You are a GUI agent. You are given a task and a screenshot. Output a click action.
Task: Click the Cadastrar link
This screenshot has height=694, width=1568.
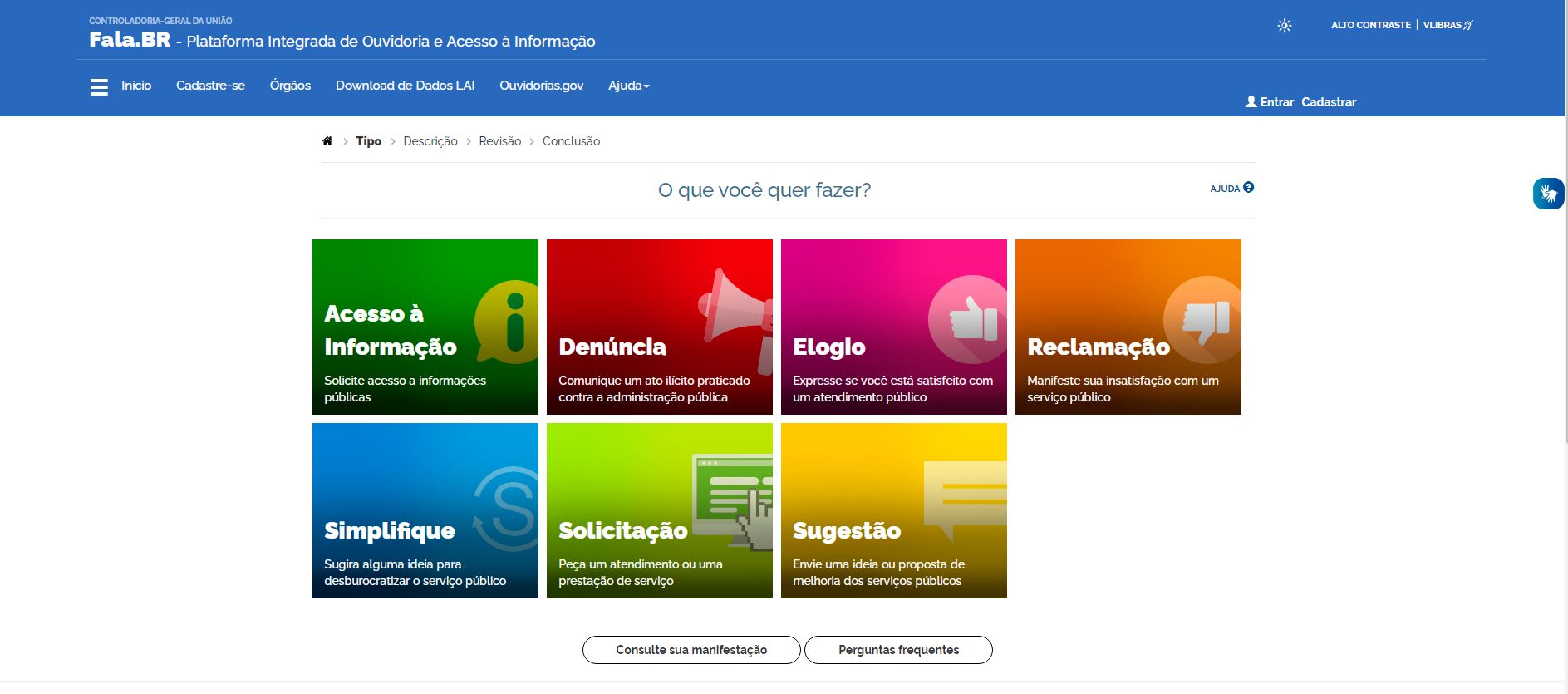click(1329, 102)
